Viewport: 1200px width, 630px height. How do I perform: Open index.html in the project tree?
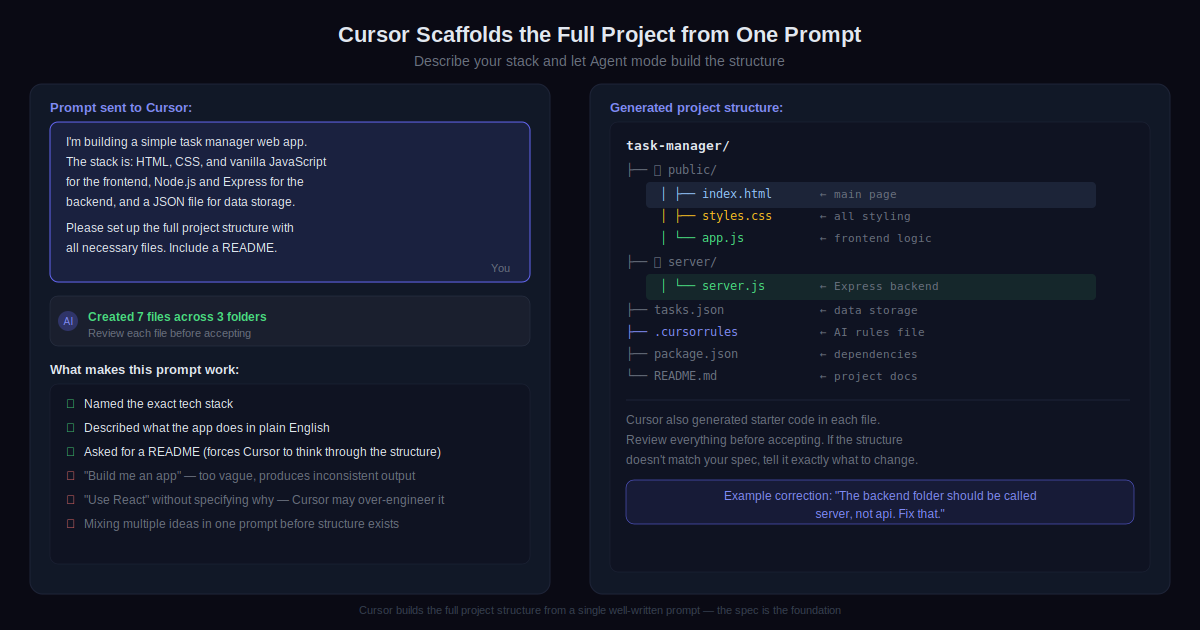736,194
